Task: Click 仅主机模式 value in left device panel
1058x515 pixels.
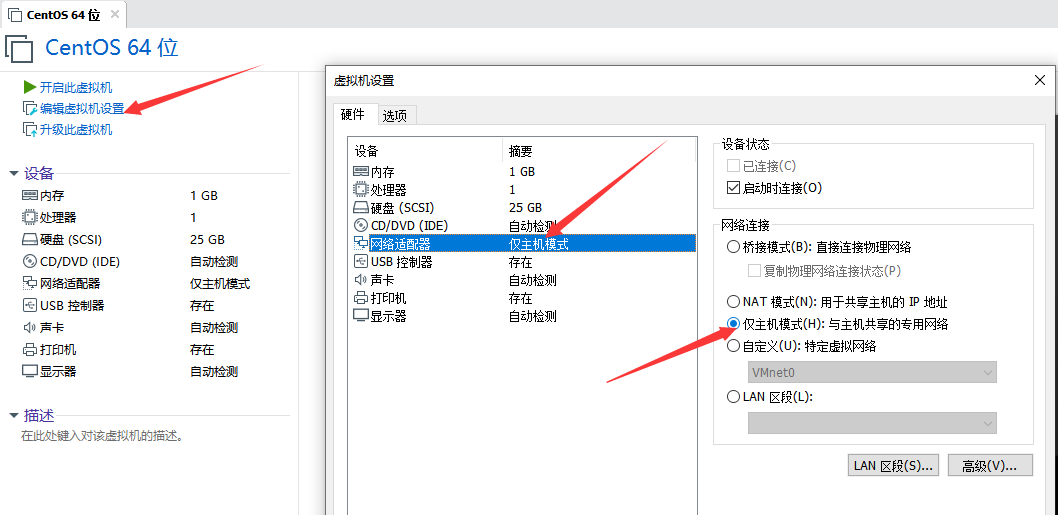Action: 220,283
